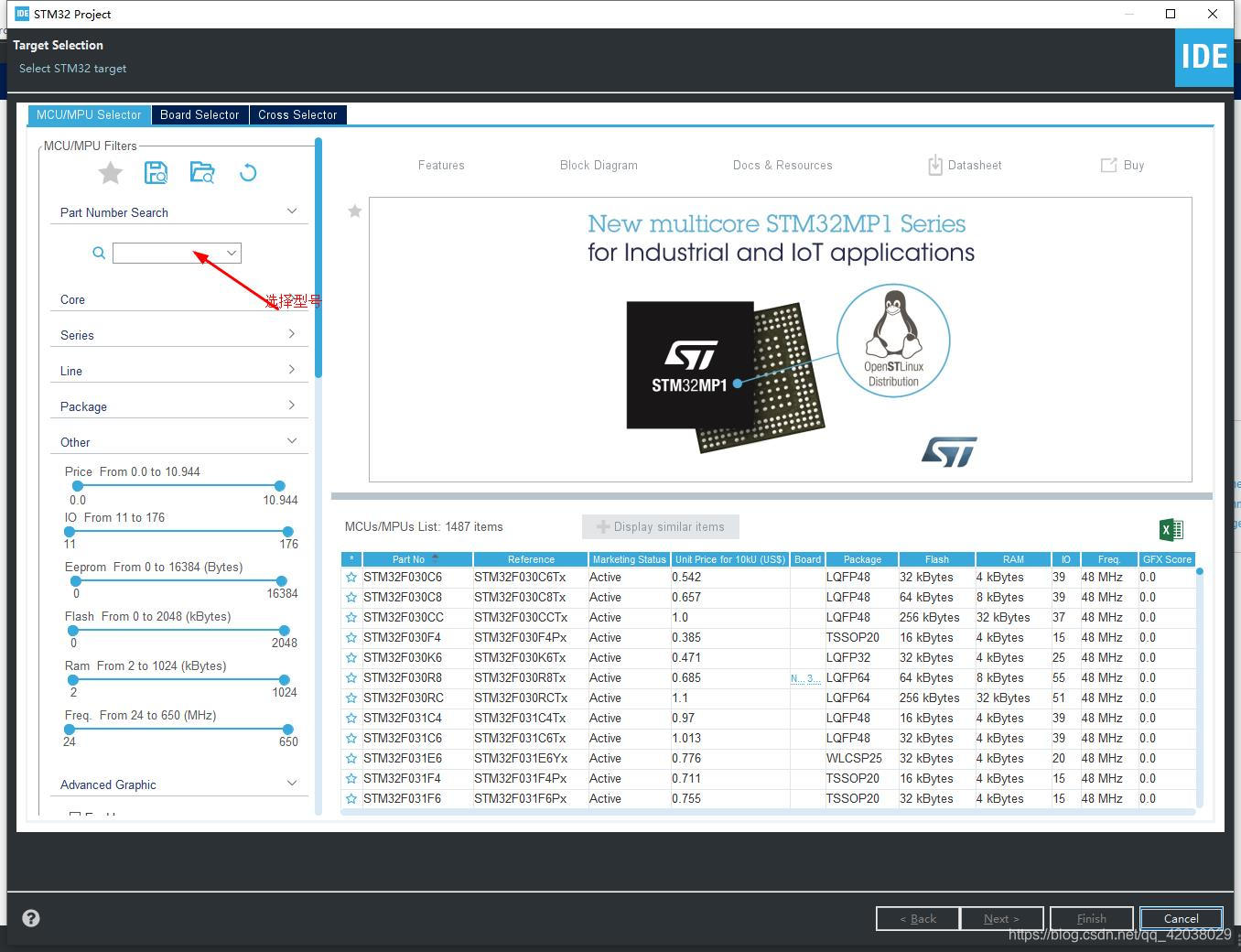The width and height of the screenshot is (1241, 952).
Task: Save current search filter icon
Action: [156, 172]
